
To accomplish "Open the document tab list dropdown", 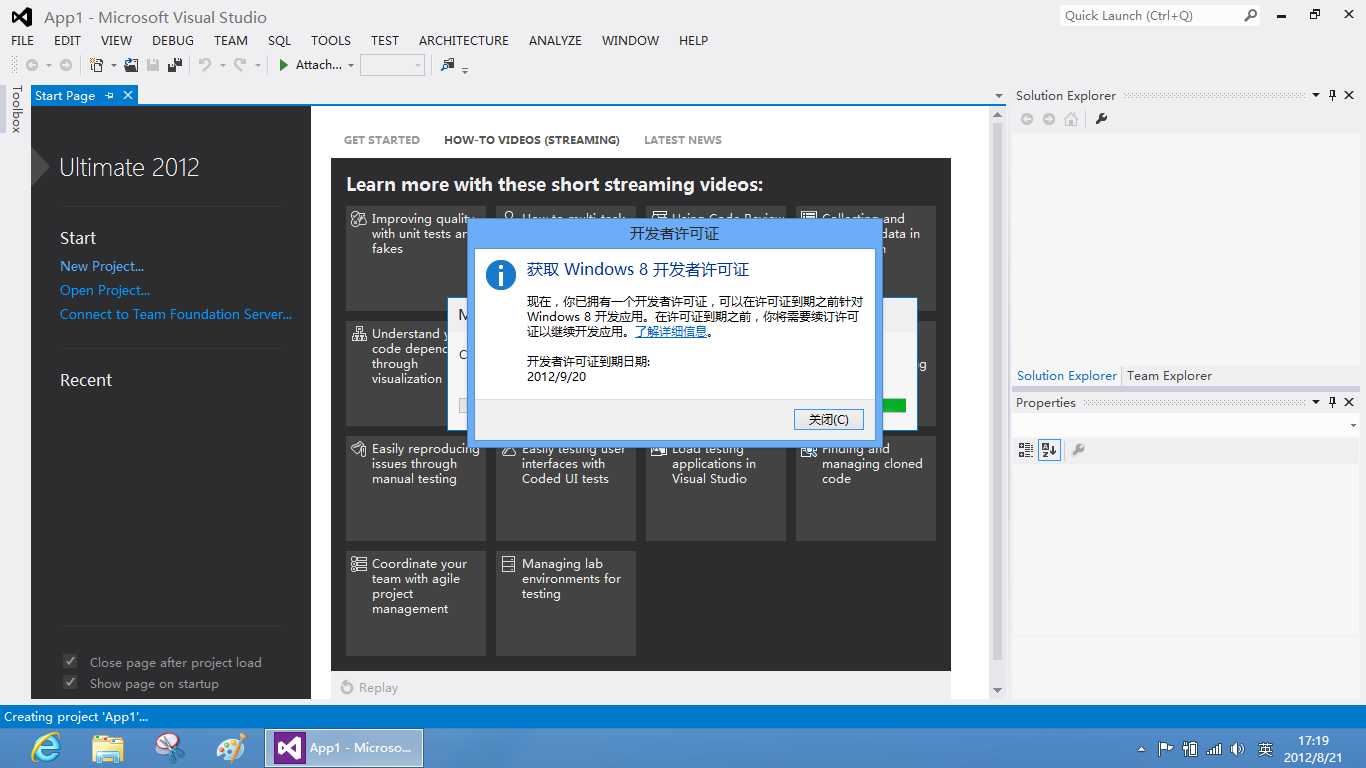I will (x=998, y=96).
